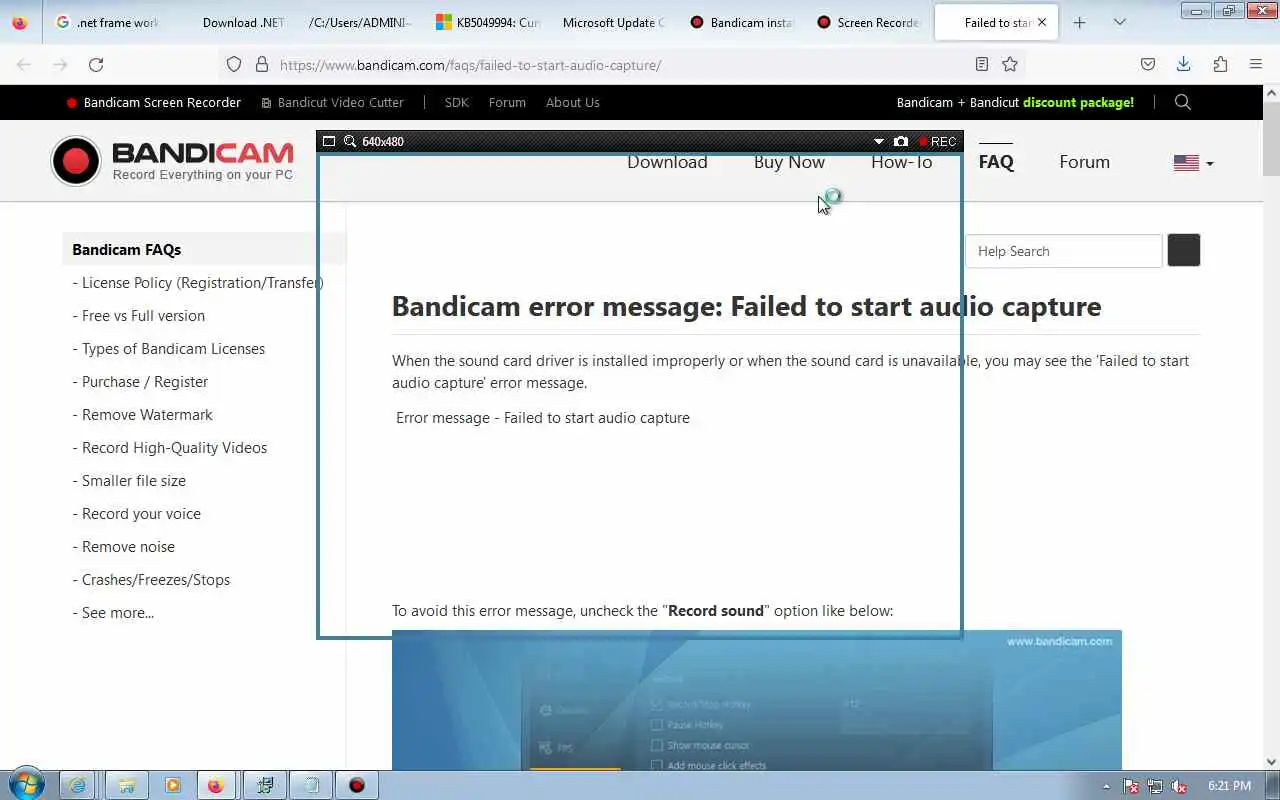Reload the page in Firefox

click(96, 65)
